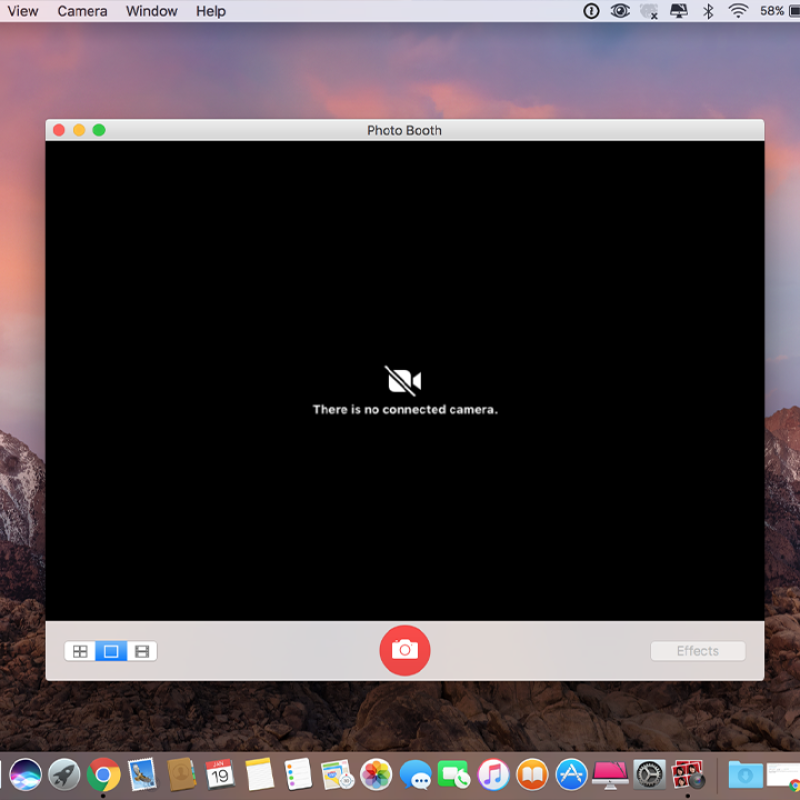Open Calendar showing 19 in Dock

coord(220,774)
